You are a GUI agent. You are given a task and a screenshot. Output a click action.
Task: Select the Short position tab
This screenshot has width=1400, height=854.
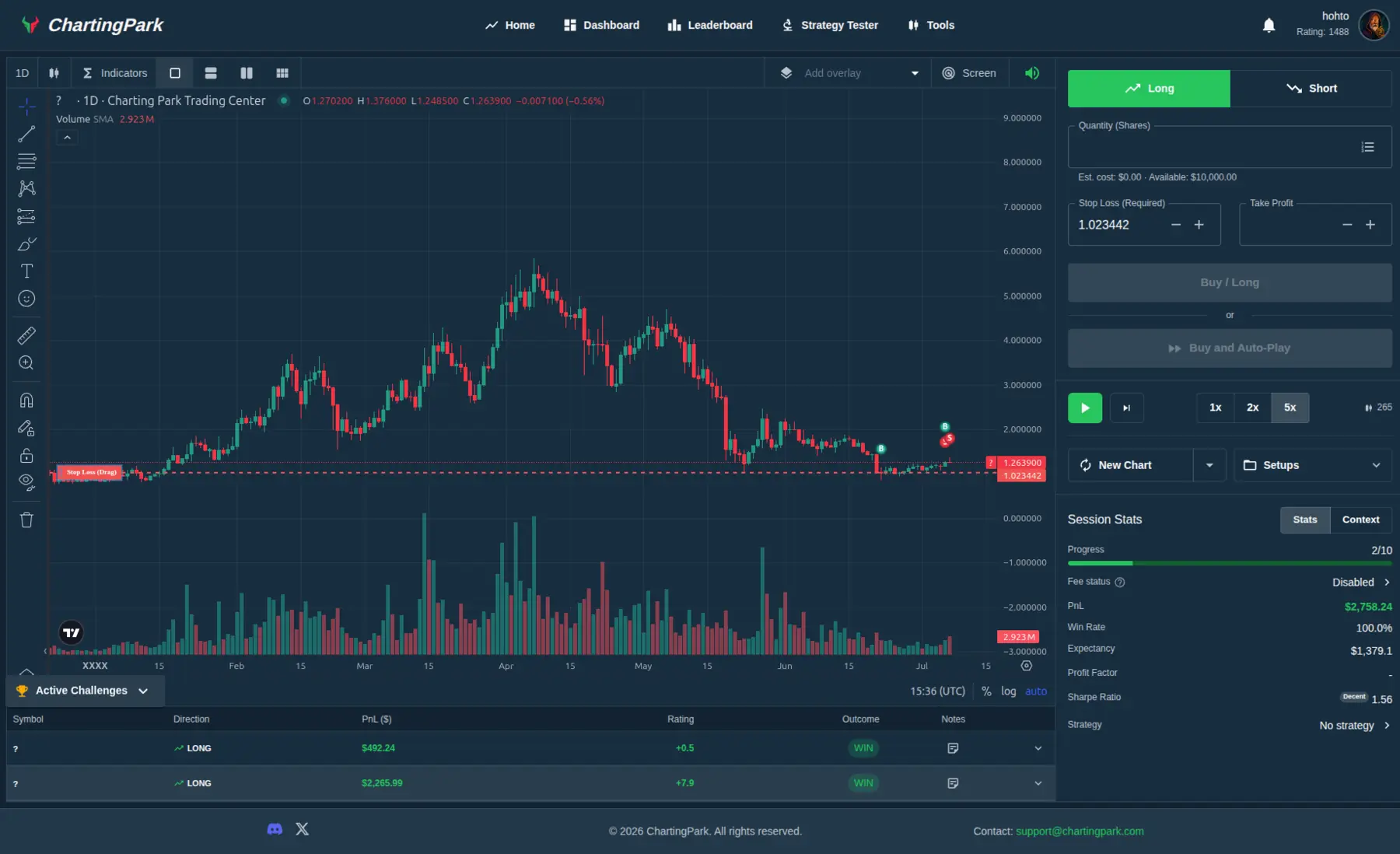tap(1311, 89)
